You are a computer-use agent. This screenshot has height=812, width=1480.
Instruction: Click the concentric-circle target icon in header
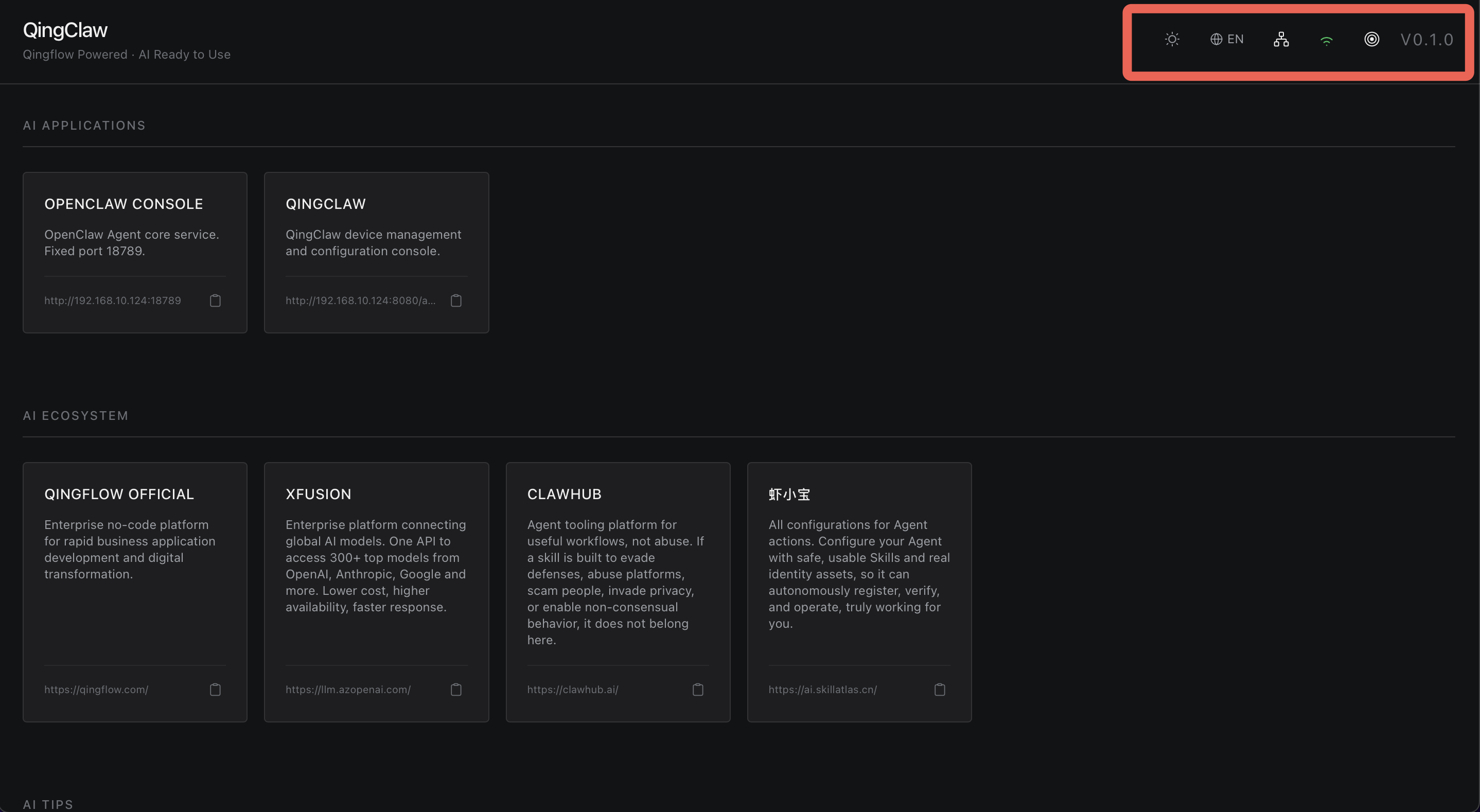pyautogui.click(x=1371, y=39)
